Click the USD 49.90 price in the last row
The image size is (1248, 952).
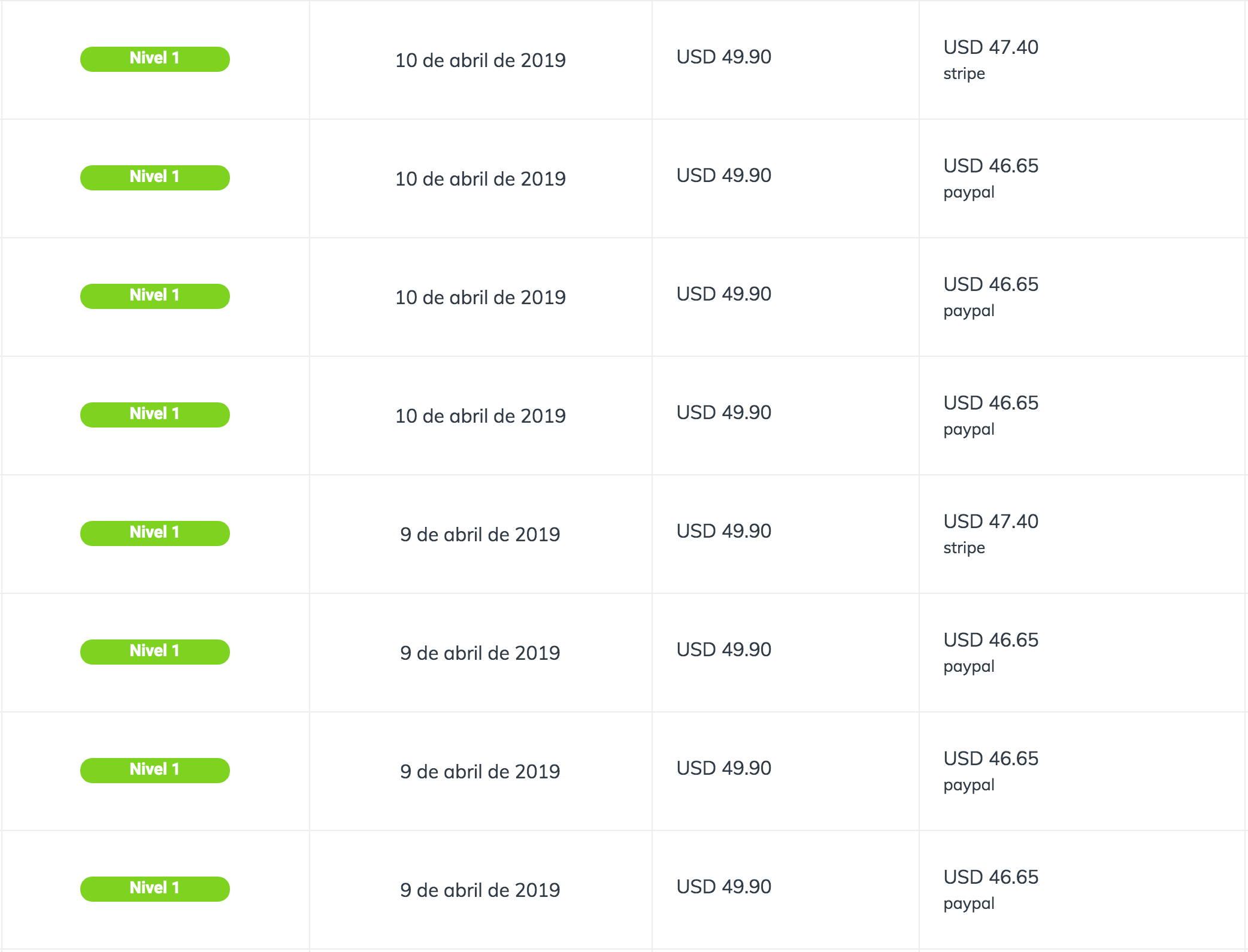[x=723, y=887]
